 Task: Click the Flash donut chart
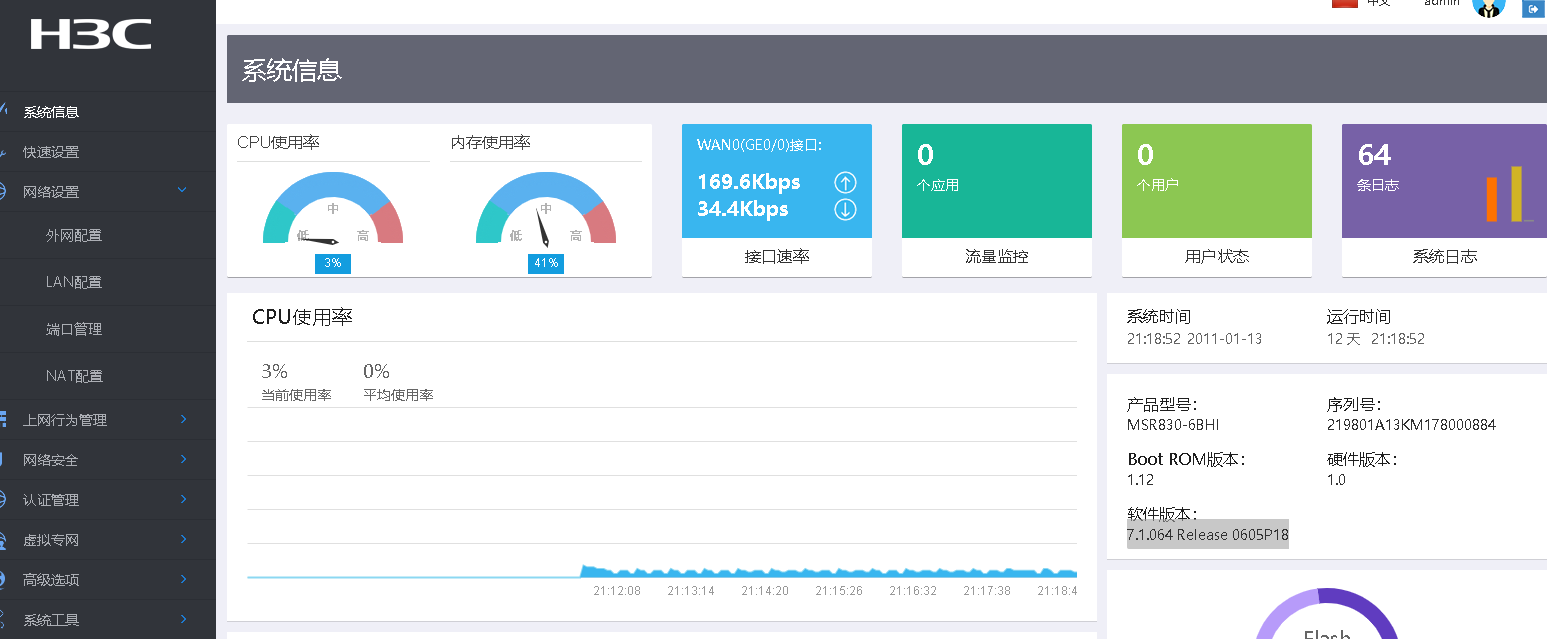point(1327,614)
